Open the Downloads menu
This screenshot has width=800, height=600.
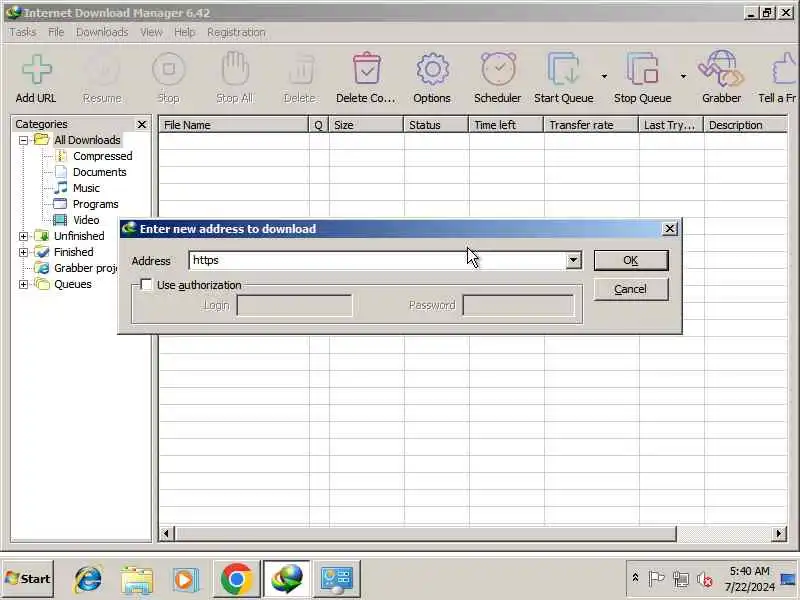pyautogui.click(x=102, y=32)
